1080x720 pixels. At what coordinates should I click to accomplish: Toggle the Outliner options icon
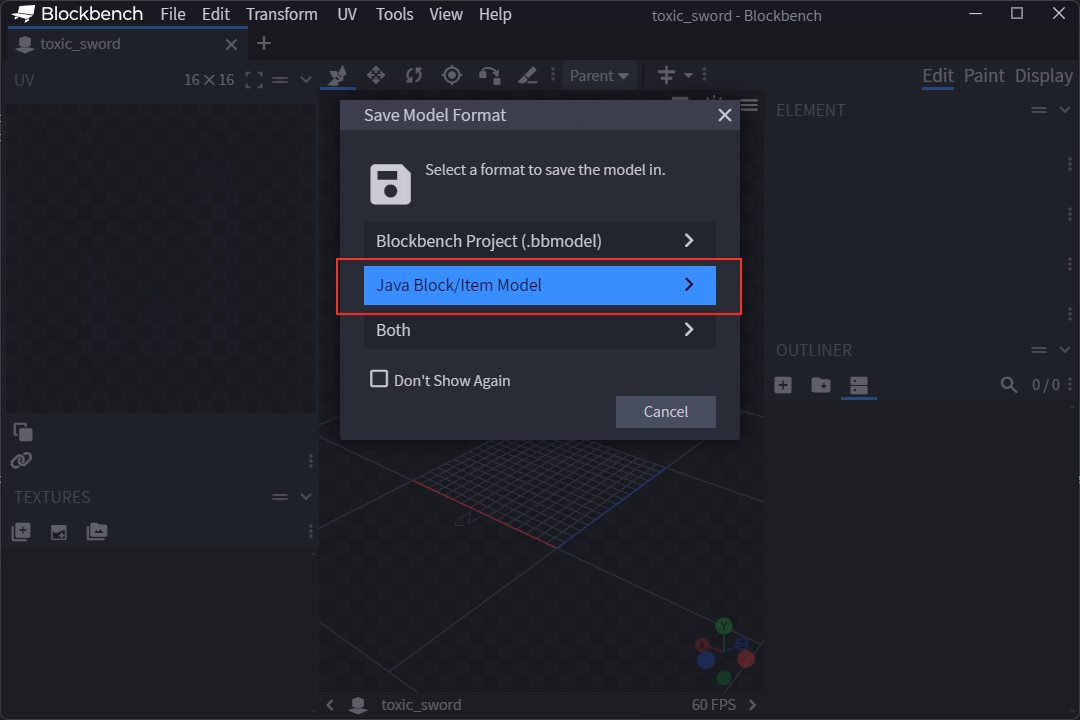pos(859,385)
